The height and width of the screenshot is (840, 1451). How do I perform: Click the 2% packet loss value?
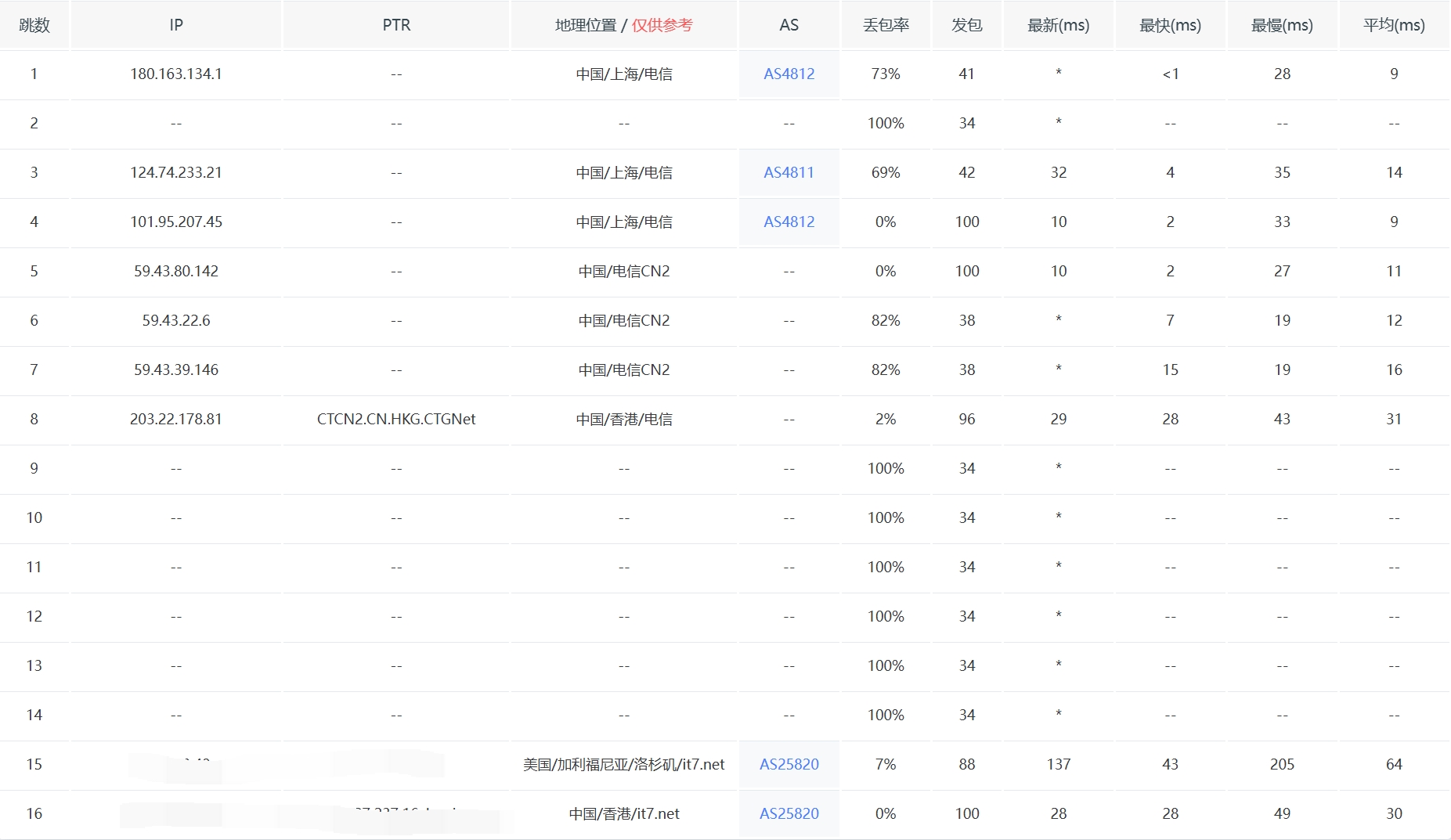[886, 419]
